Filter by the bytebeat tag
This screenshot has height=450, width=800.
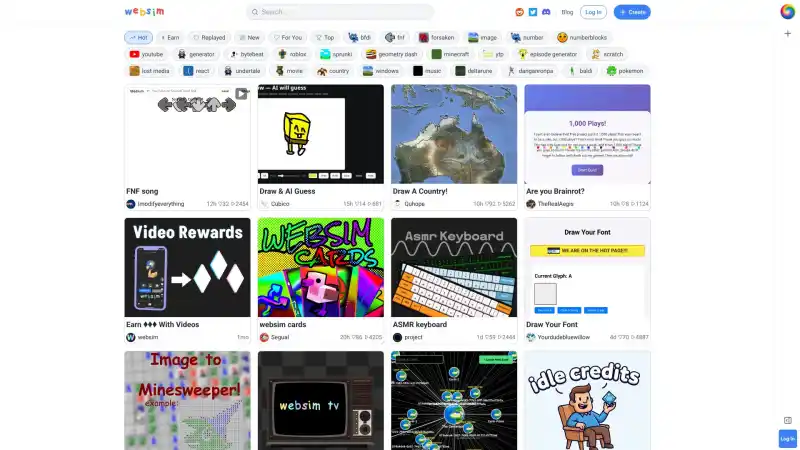[x=246, y=54]
